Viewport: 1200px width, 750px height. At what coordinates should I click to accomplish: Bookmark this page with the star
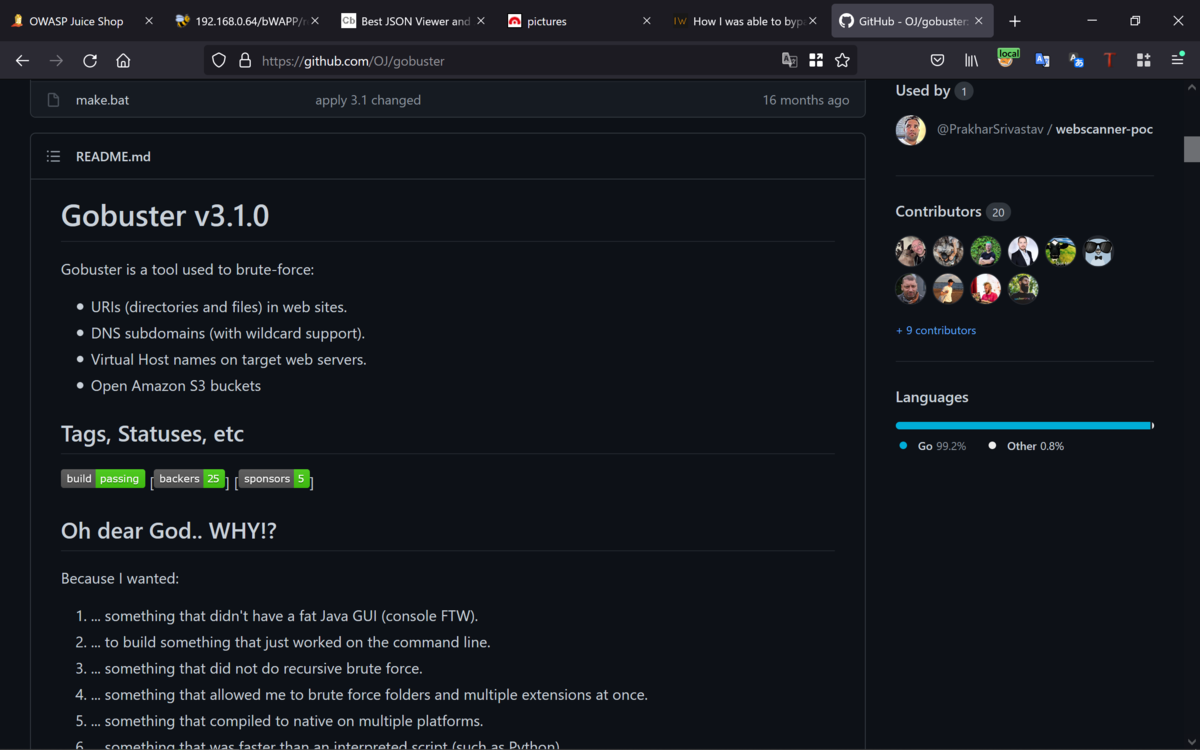(842, 60)
